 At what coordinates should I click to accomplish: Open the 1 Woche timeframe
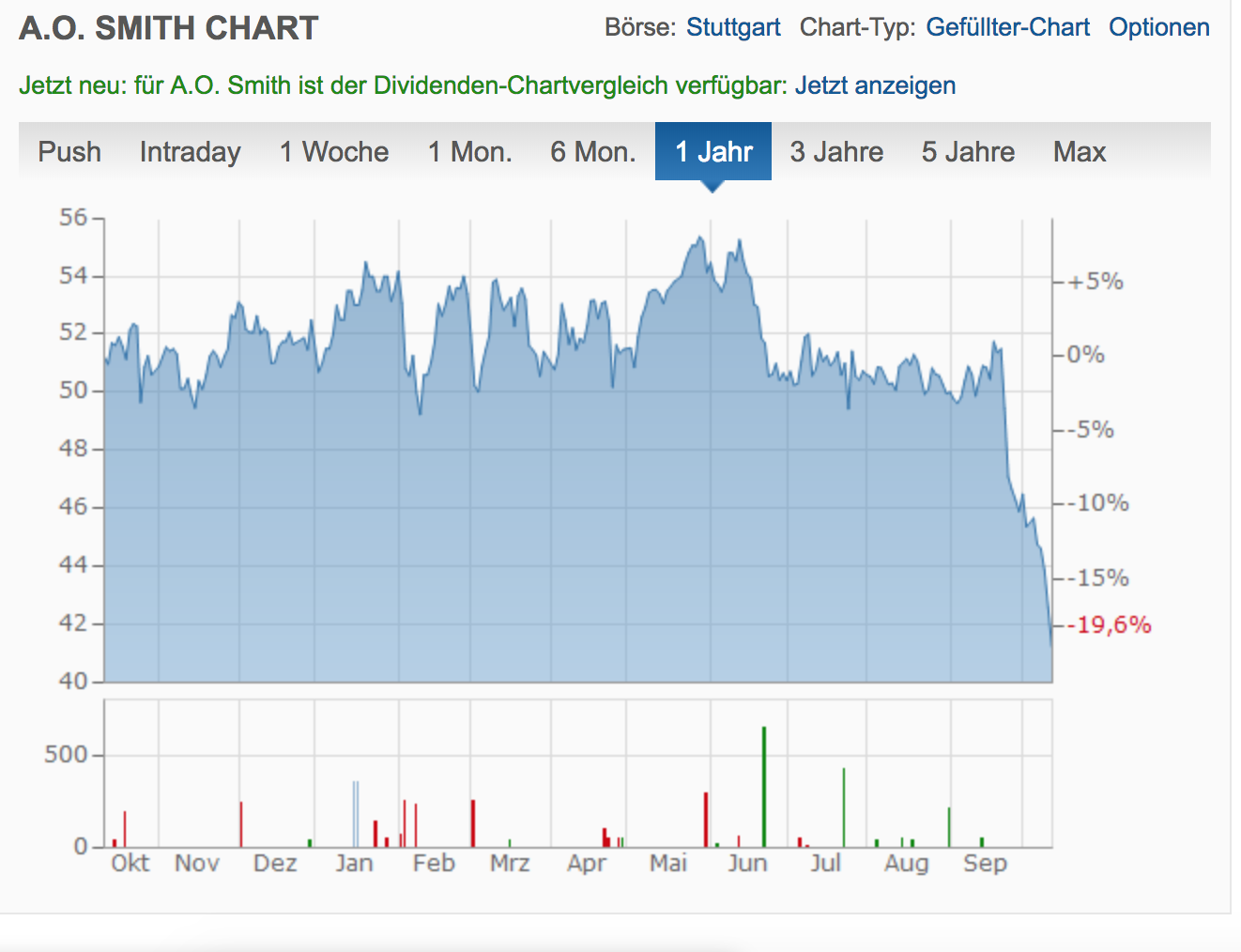[334, 152]
